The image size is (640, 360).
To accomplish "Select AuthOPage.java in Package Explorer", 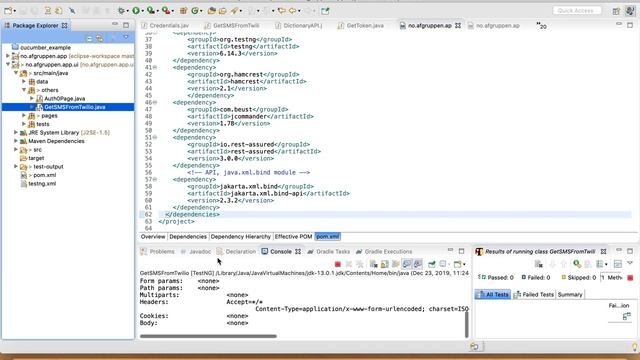I will pyautogui.click(x=64, y=98).
